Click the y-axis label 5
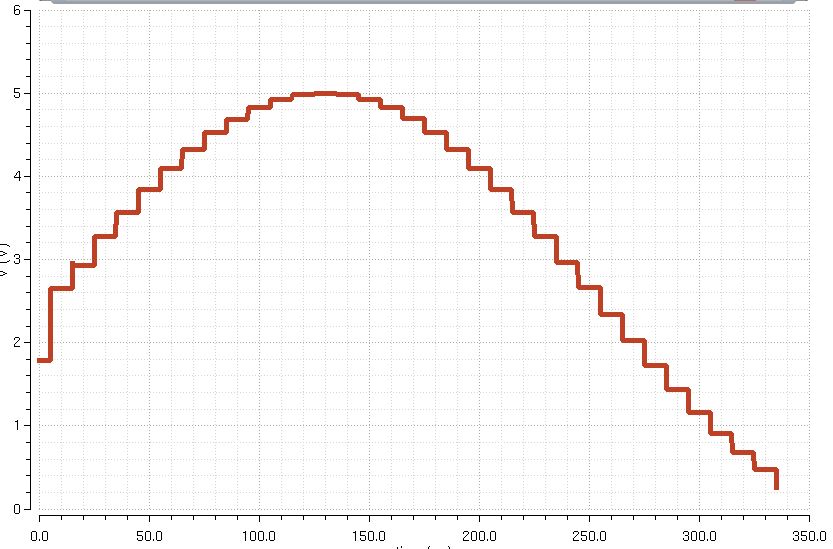 (18, 94)
